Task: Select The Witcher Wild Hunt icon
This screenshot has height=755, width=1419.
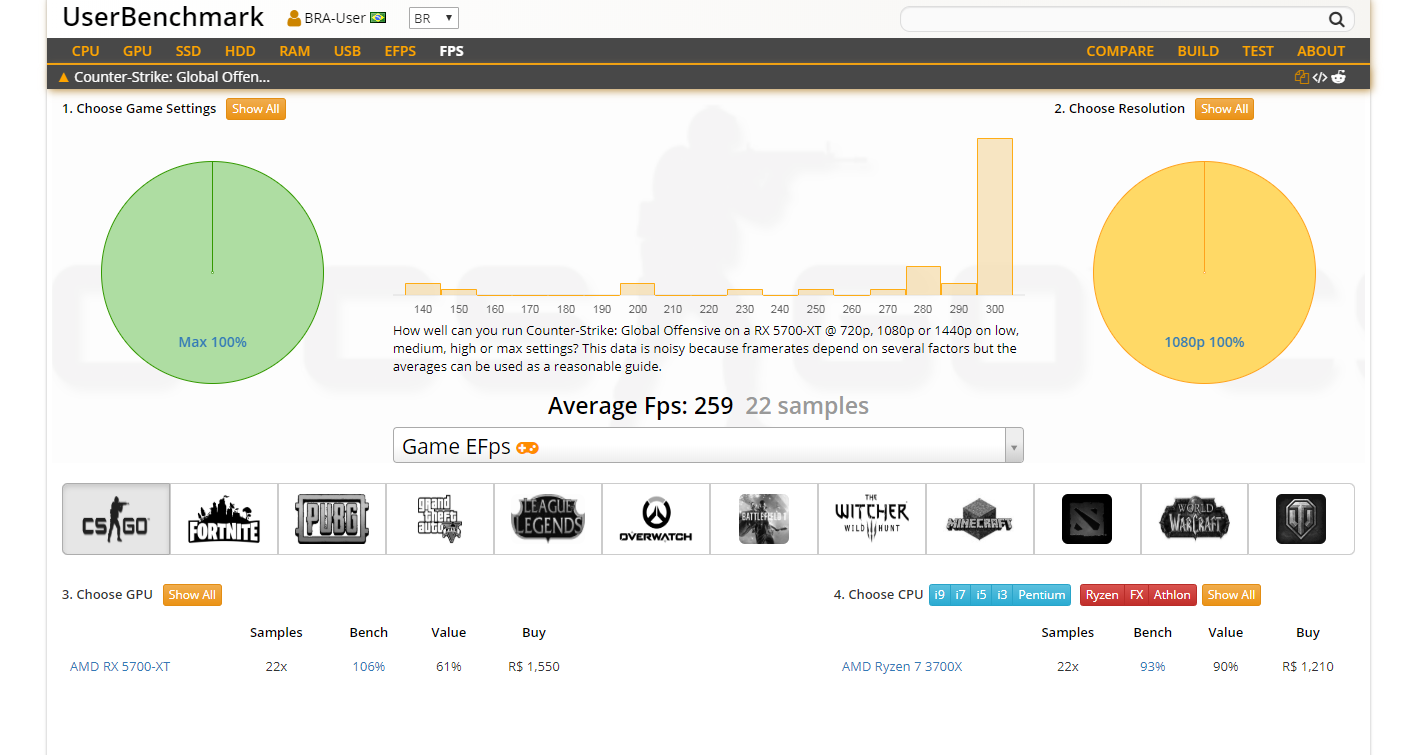Action: click(x=872, y=519)
